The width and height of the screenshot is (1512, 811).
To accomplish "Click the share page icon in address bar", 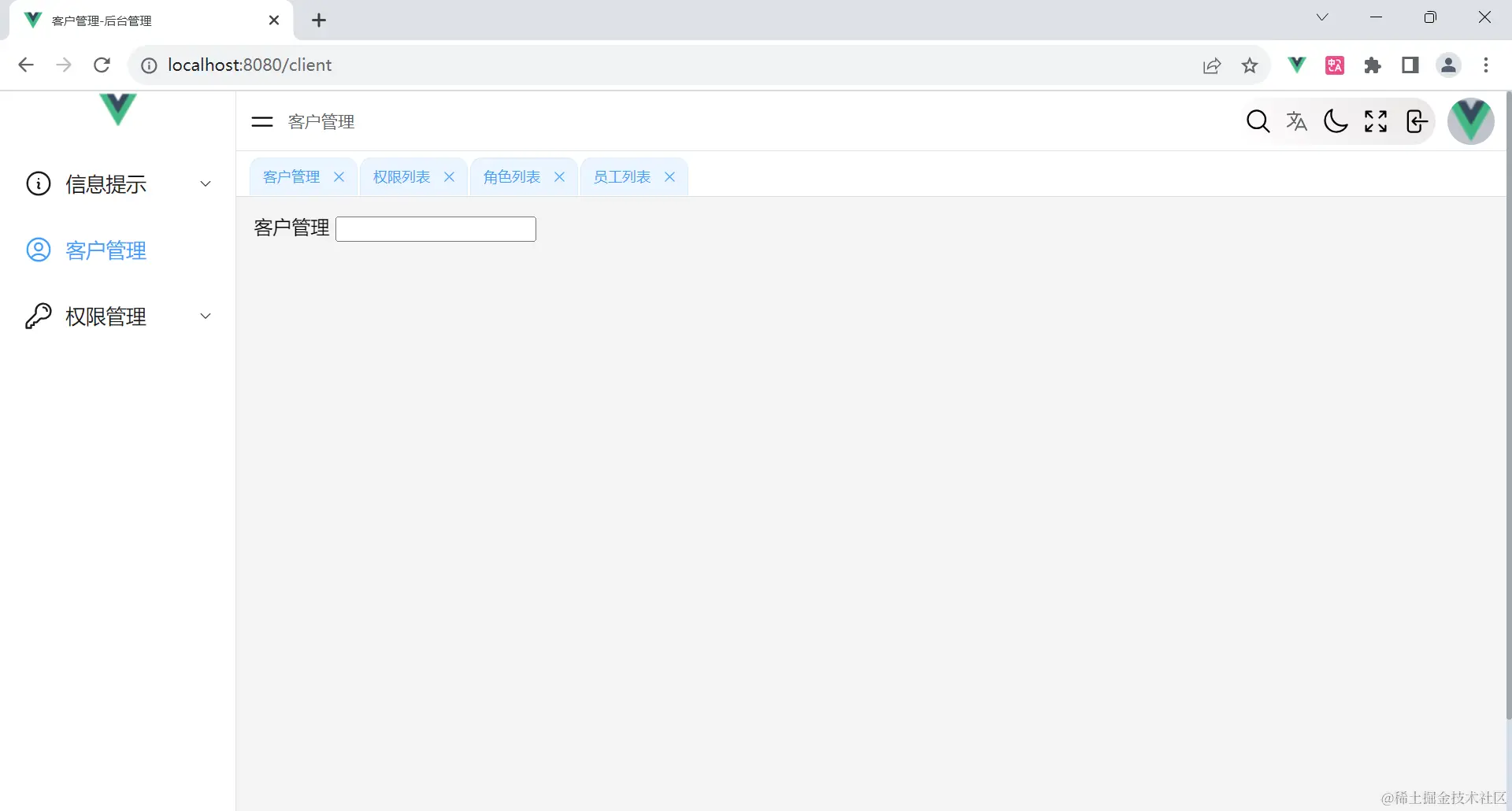I will [x=1212, y=65].
